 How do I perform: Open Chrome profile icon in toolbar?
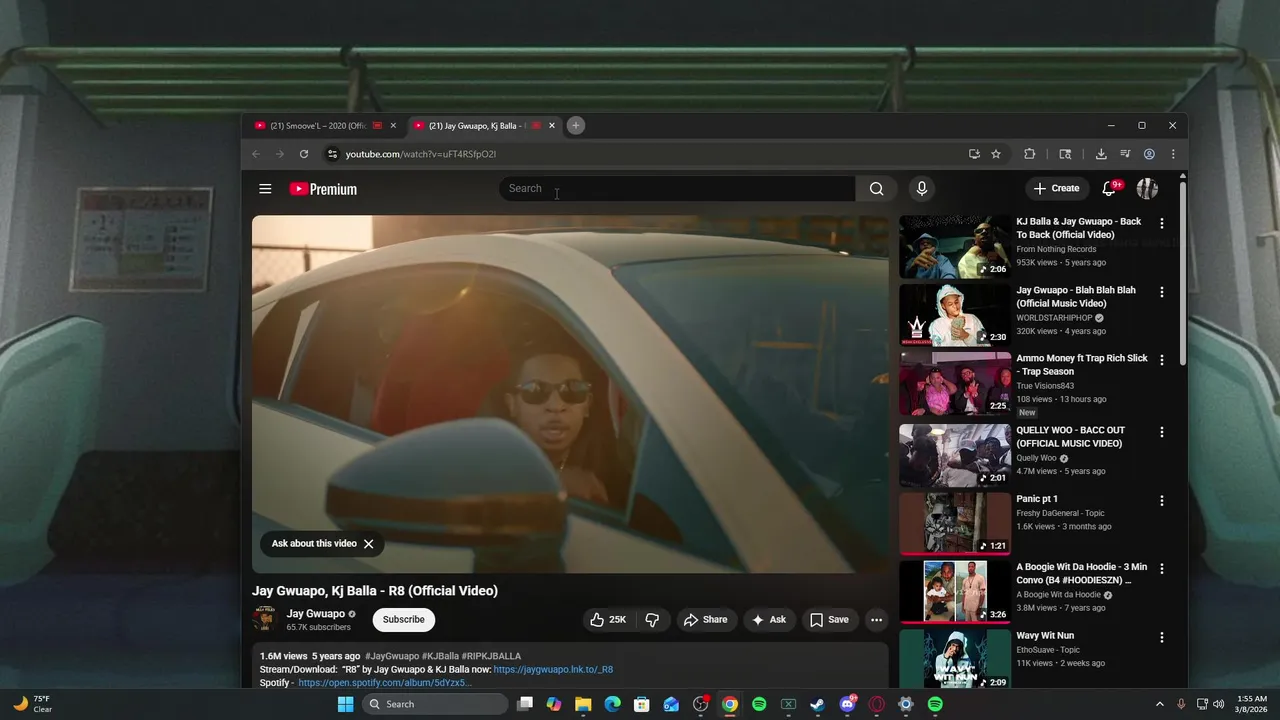point(1149,154)
